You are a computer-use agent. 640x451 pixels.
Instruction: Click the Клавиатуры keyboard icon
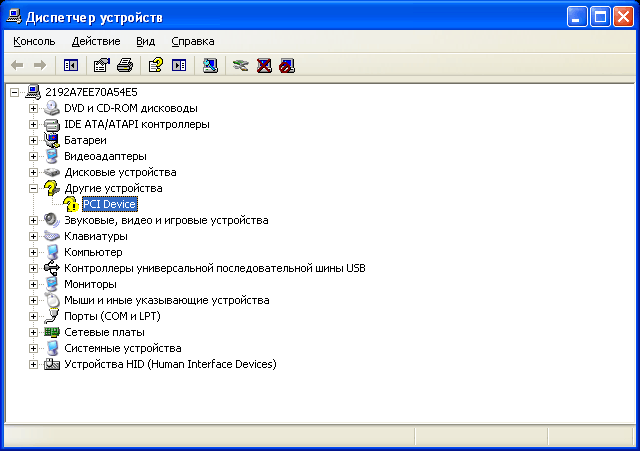click(x=52, y=236)
